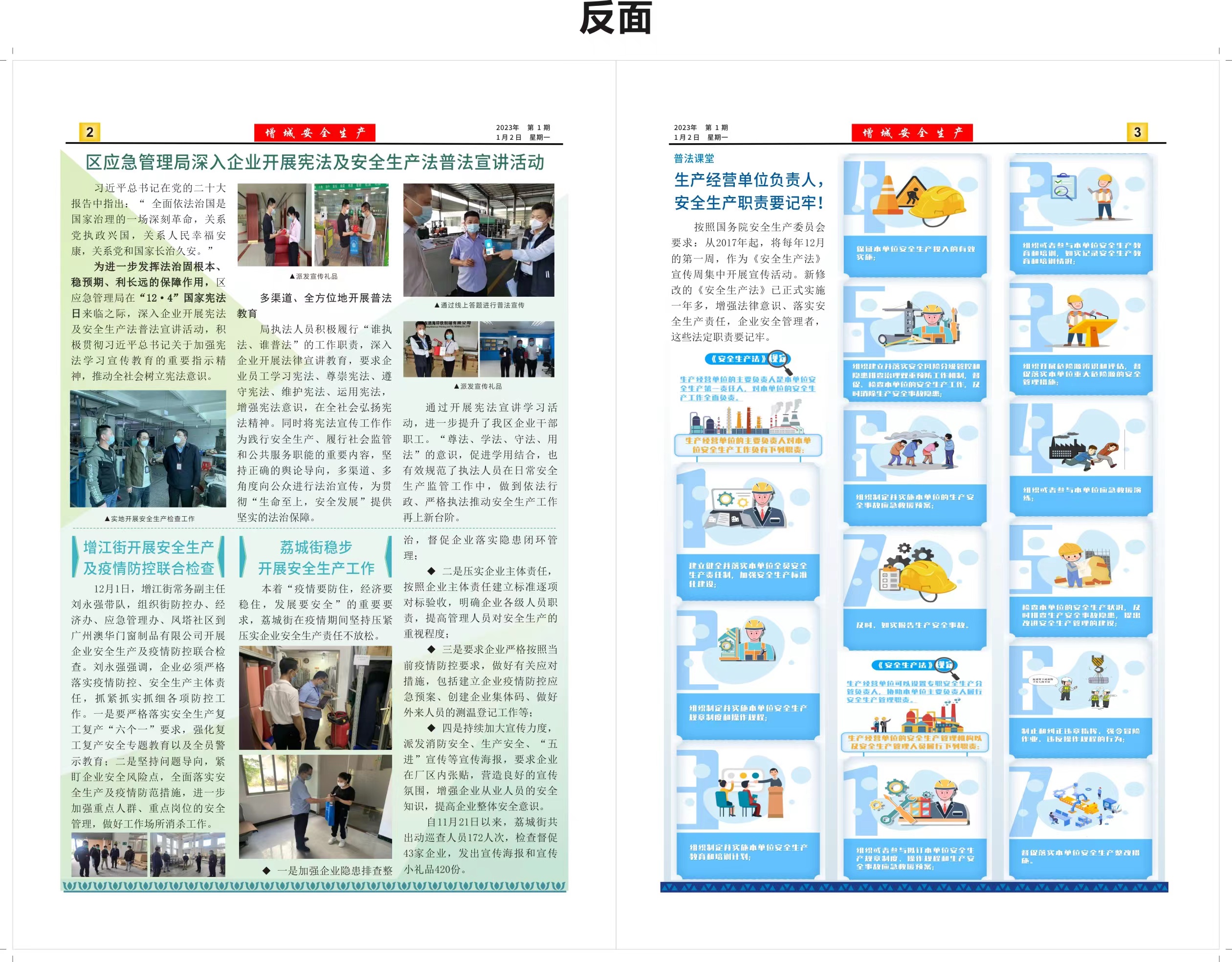Click the card text 组织制定并实施本单位安全生产教育和培训计划
This screenshot has height=962, width=1232.
(748, 852)
